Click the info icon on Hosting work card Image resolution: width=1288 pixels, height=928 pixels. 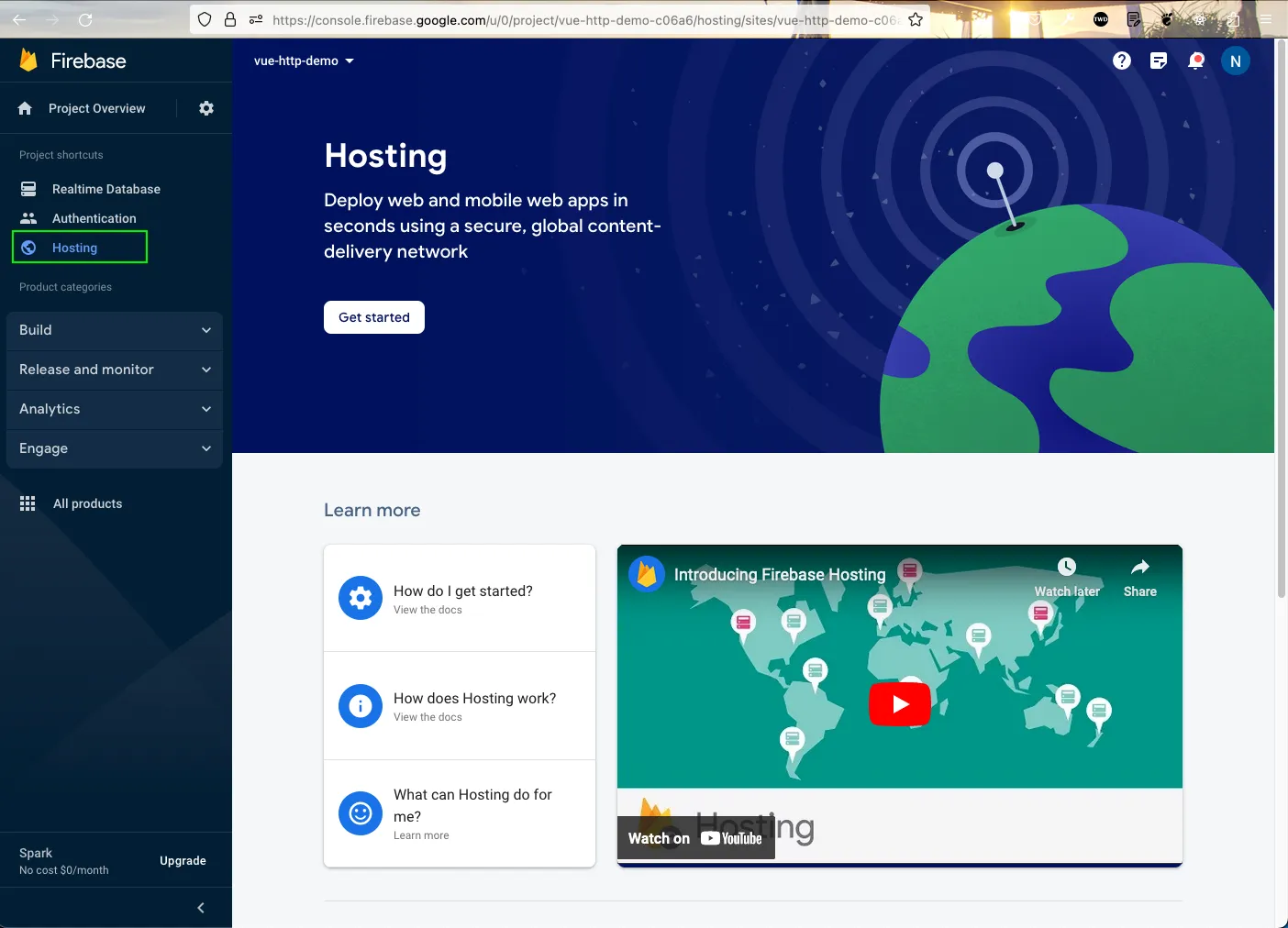361,706
